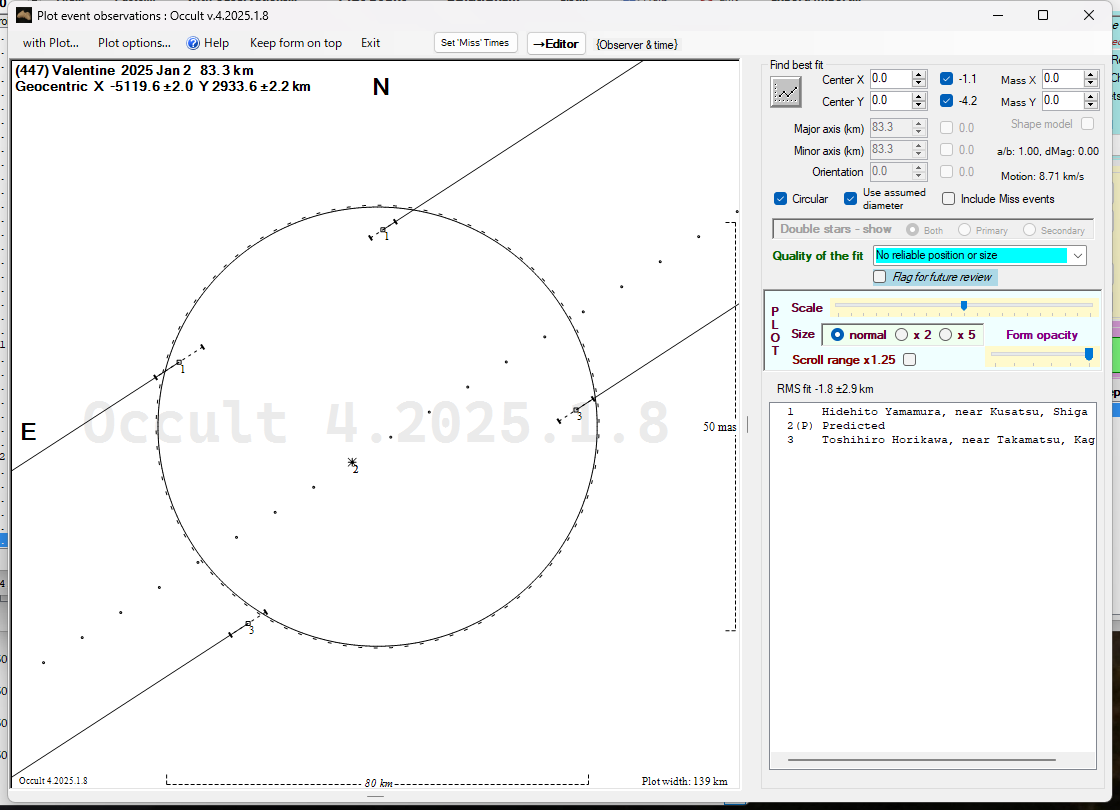
Task: Open the 'Plot options...' menu
Action: pyautogui.click(x=134, y=43)
